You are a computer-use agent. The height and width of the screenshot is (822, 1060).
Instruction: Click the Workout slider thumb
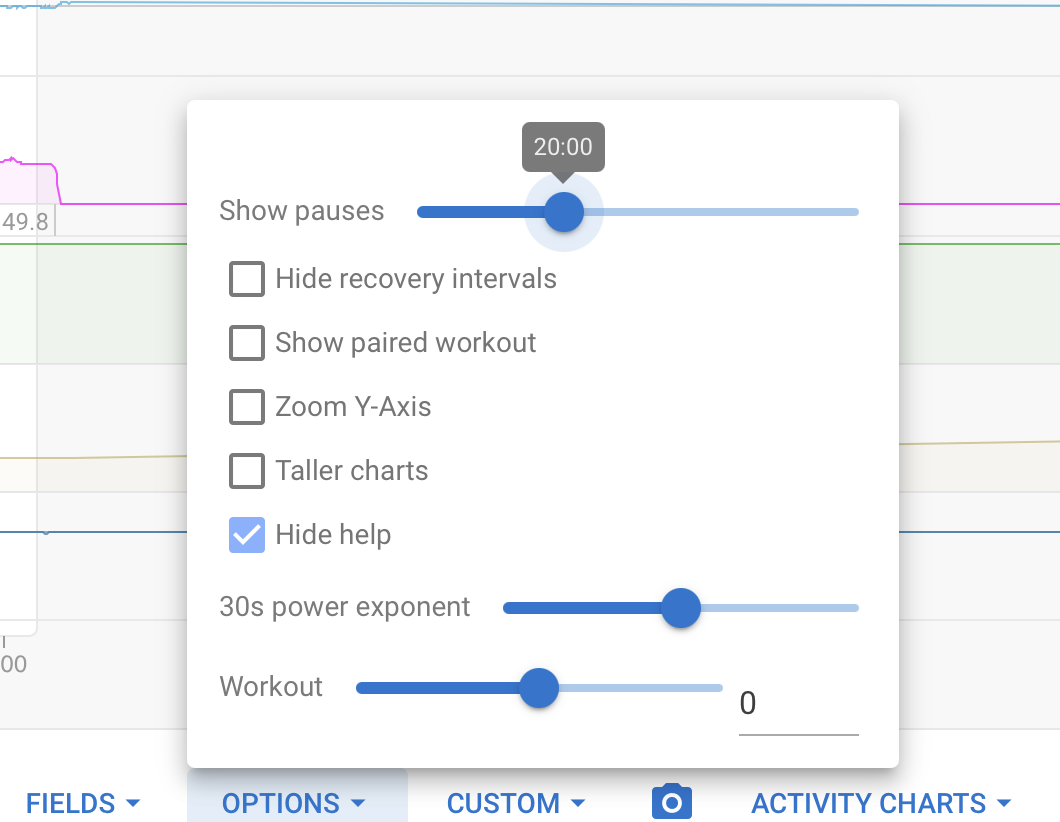click(540, 688)
